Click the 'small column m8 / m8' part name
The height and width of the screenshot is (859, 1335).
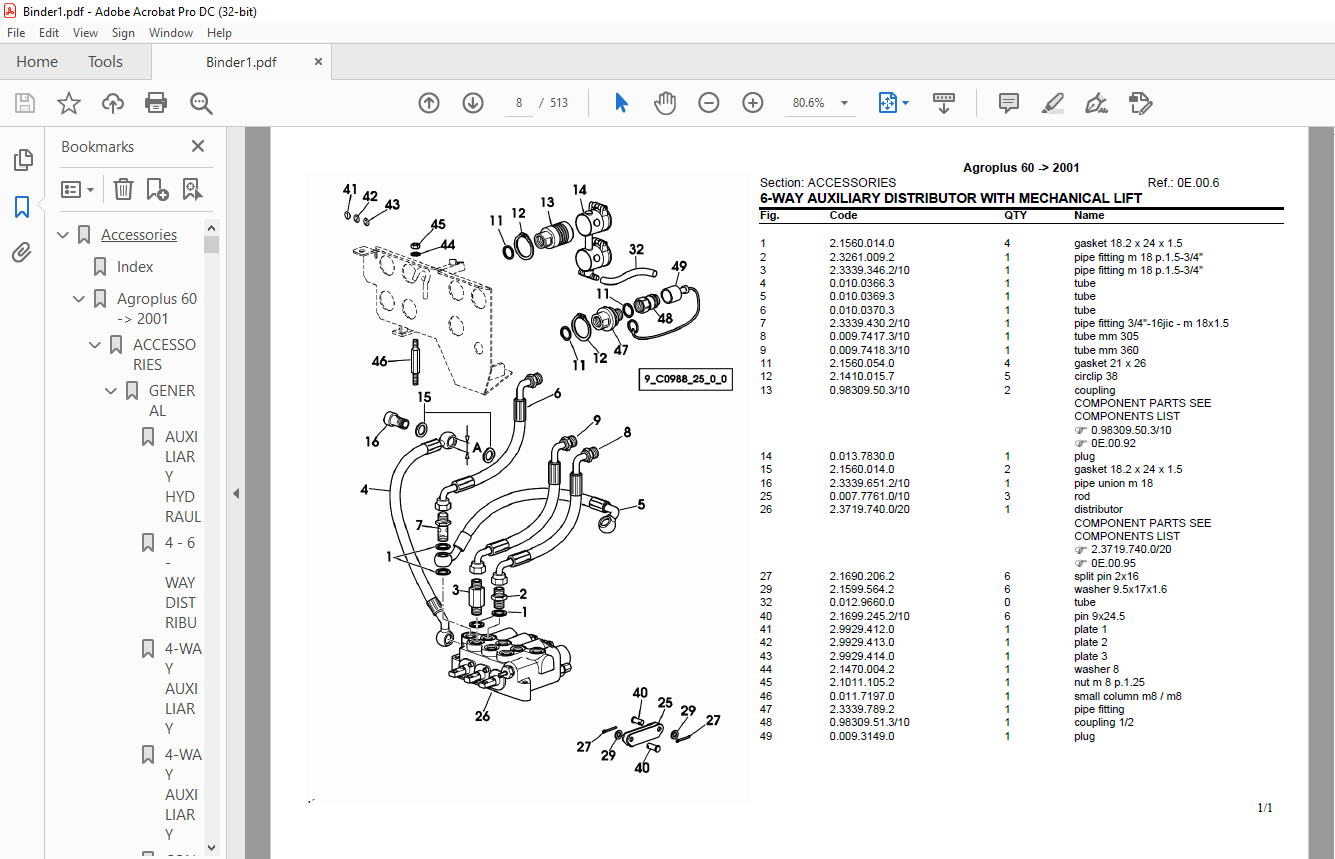click(1127, 696)
